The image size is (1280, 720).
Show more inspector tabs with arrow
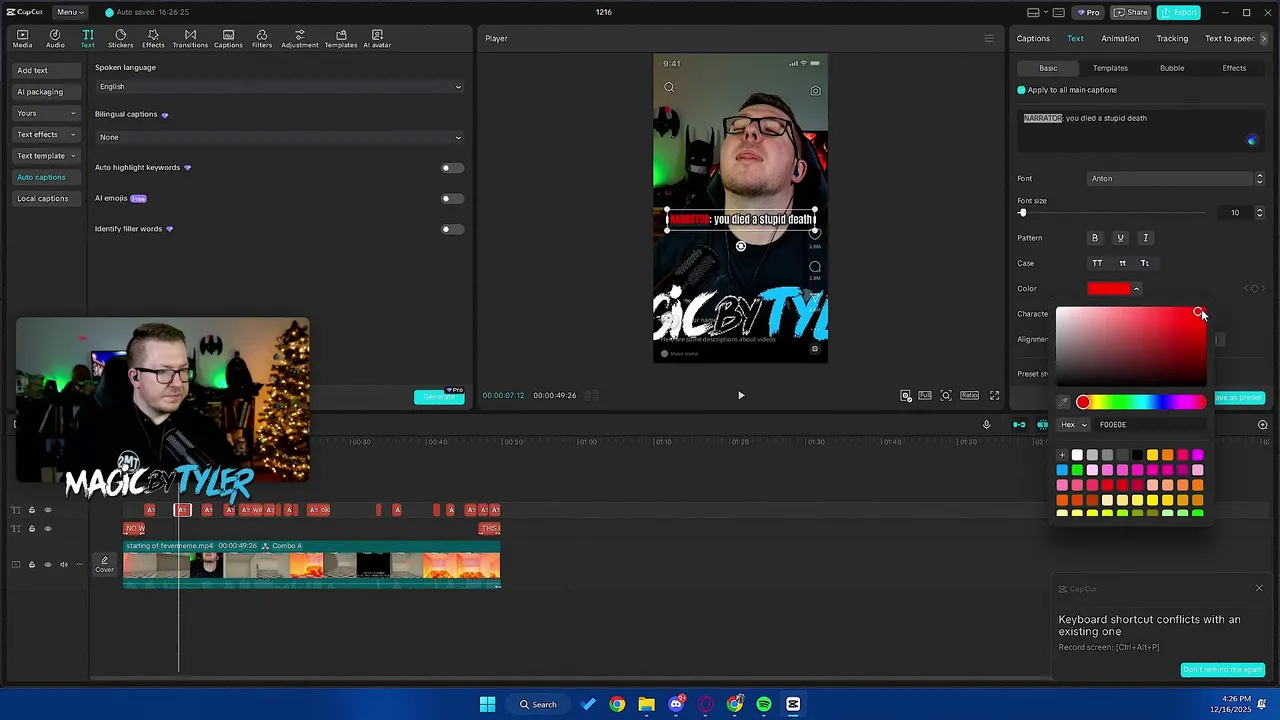1264,38
